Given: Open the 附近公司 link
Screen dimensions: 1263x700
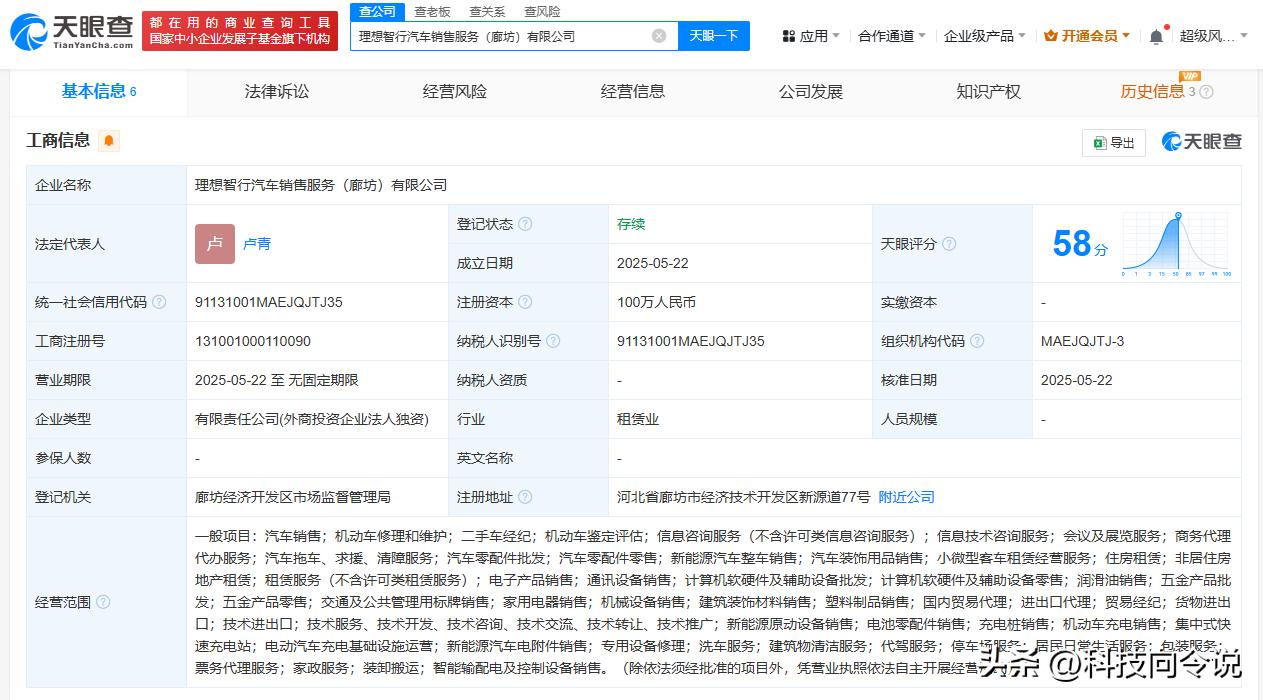Looking at the screenshot, I should (x=907, y=497).
